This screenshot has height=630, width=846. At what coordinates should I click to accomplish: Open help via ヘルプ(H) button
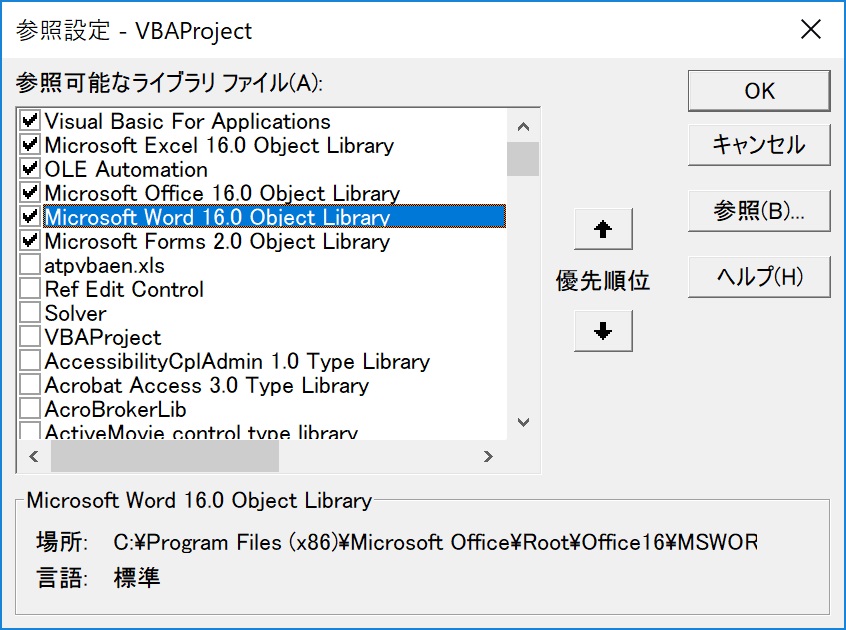pos(758,278)
